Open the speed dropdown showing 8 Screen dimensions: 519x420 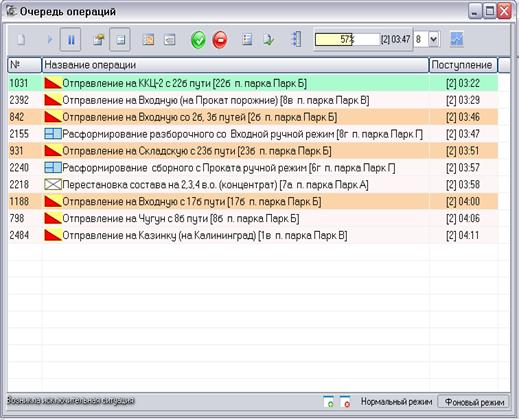[433, 39]
